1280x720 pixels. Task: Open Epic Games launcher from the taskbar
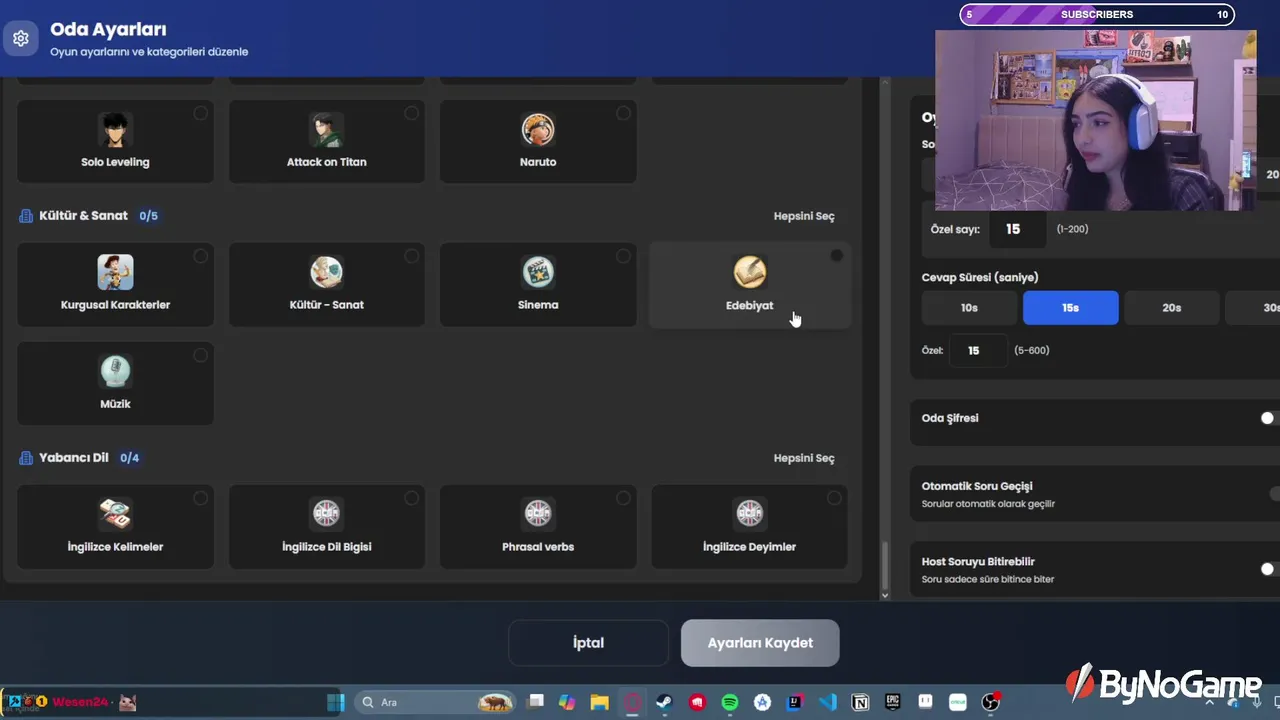892,702
